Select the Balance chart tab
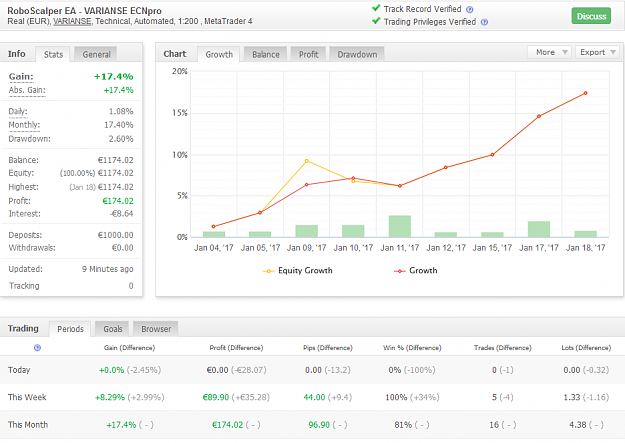 (x=265, y=55)
